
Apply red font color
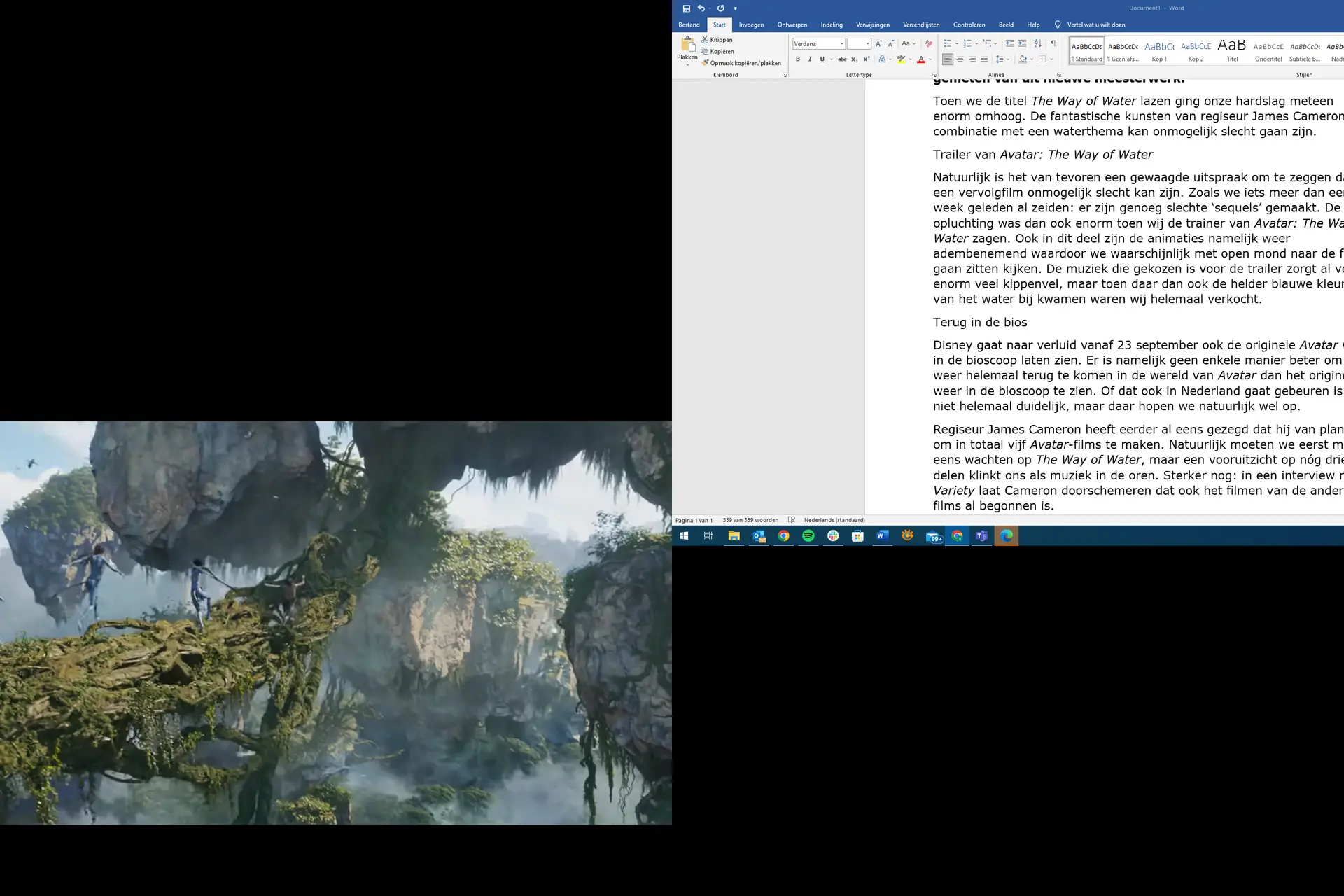(921, 59)
